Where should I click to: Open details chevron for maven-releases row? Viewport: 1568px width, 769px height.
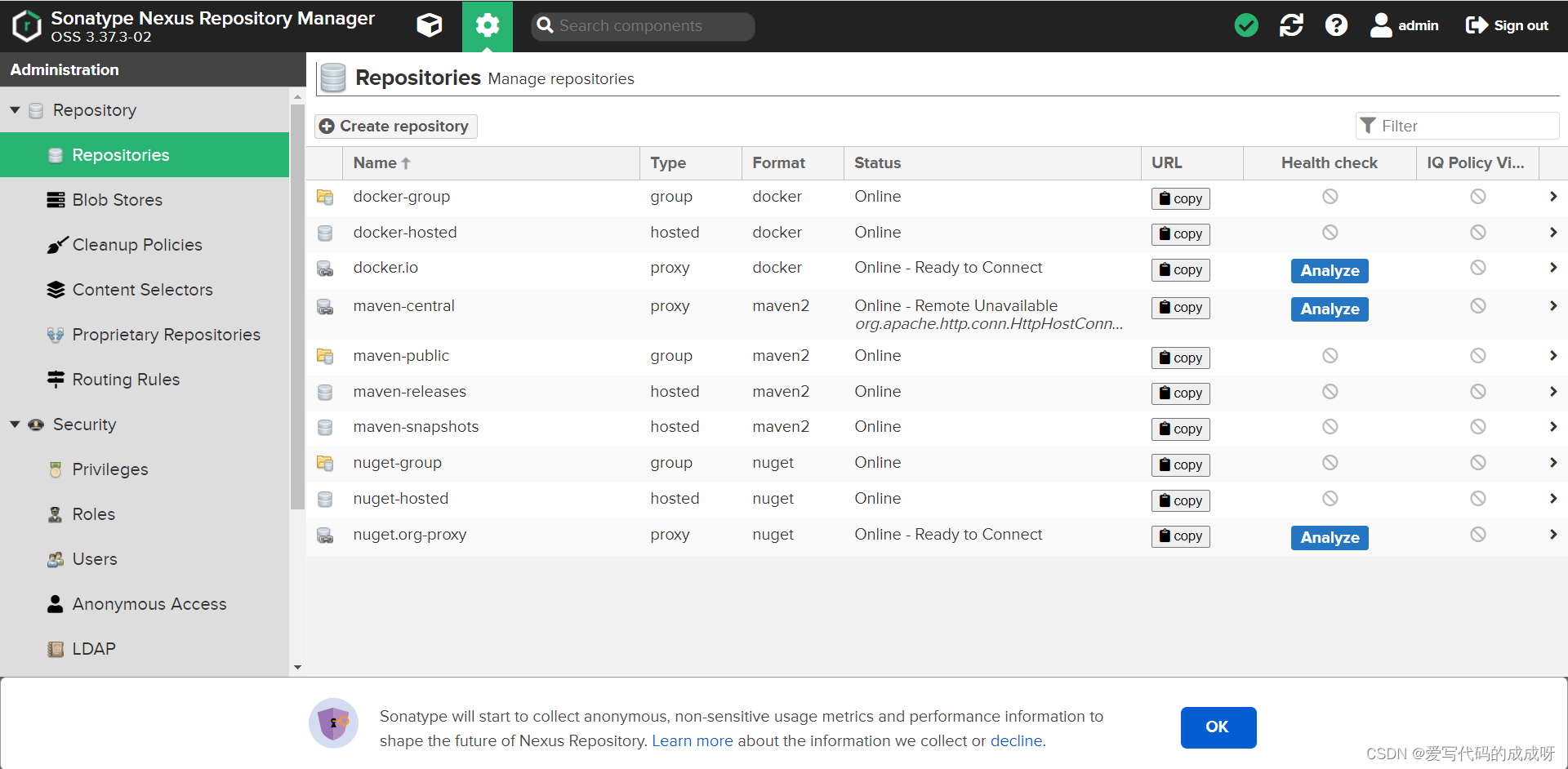1552,391
